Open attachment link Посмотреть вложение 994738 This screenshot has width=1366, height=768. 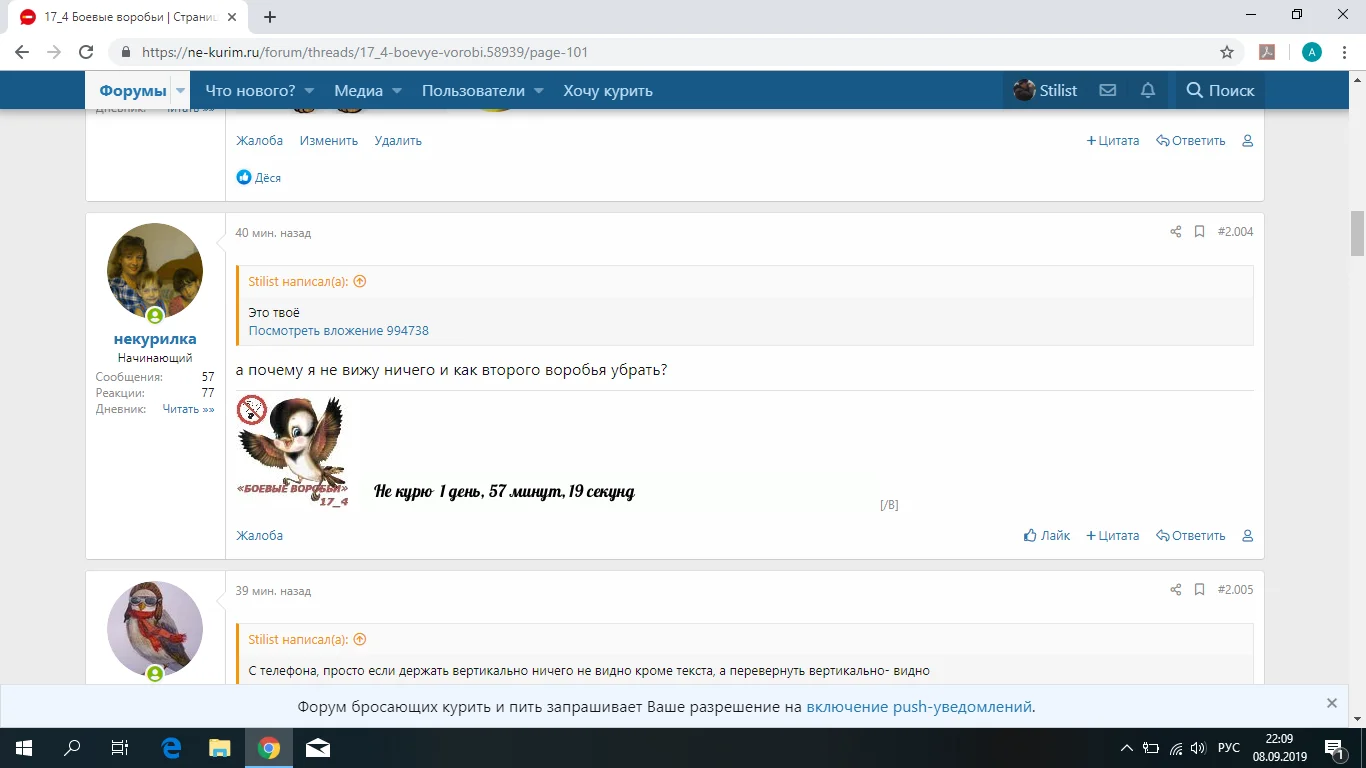[x=339, y=331]
